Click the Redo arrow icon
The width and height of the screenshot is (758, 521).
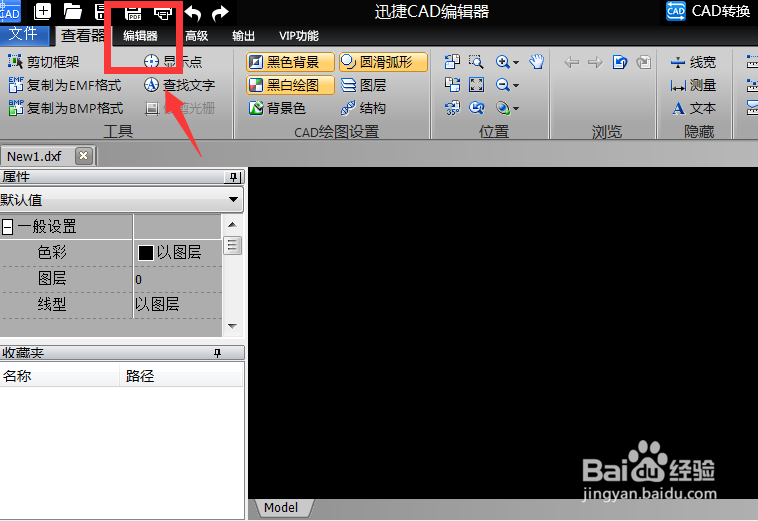220,13
